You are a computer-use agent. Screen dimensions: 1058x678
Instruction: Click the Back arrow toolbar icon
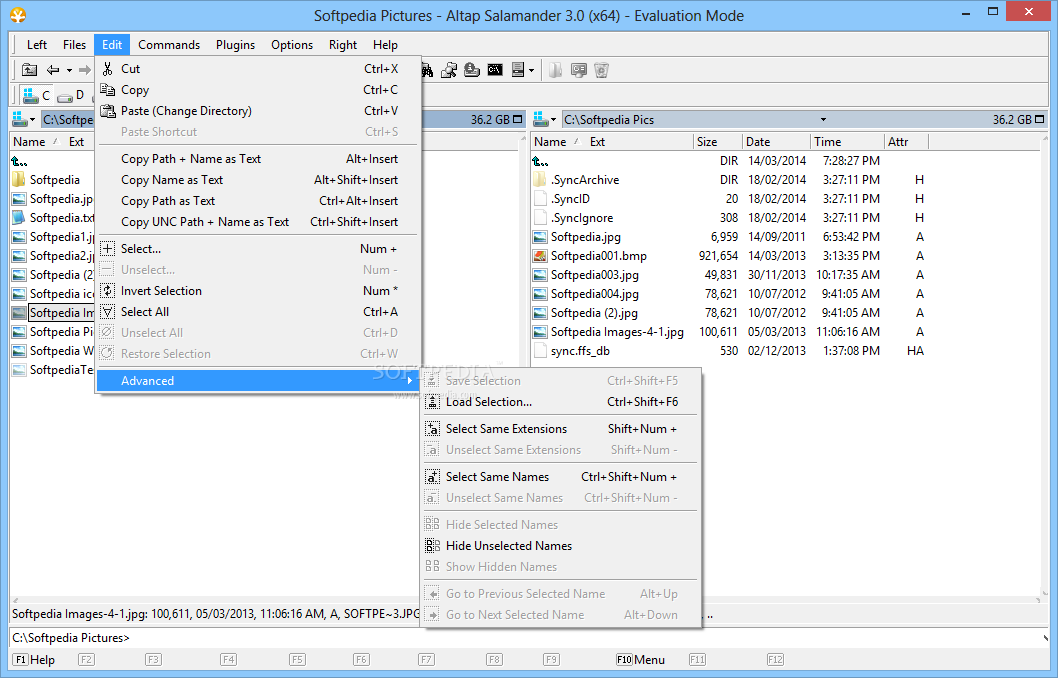pos(53,69)
